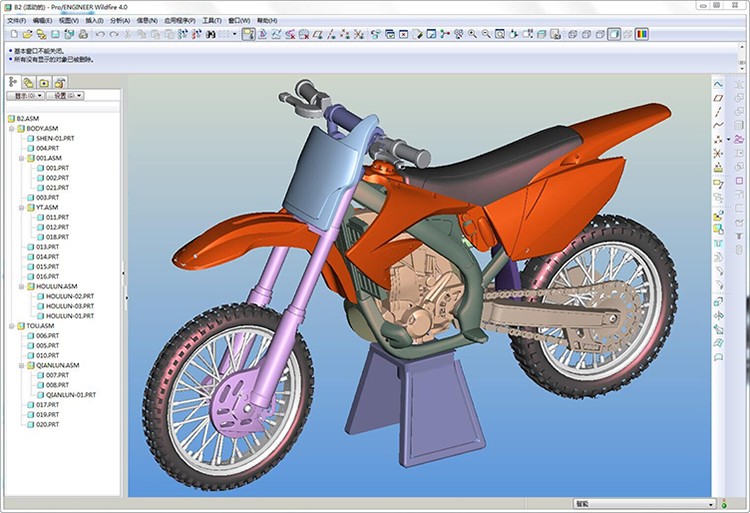Open the 显示 dropdown in model tree
This screenshot has width=750, height=513.
[24, 97]
